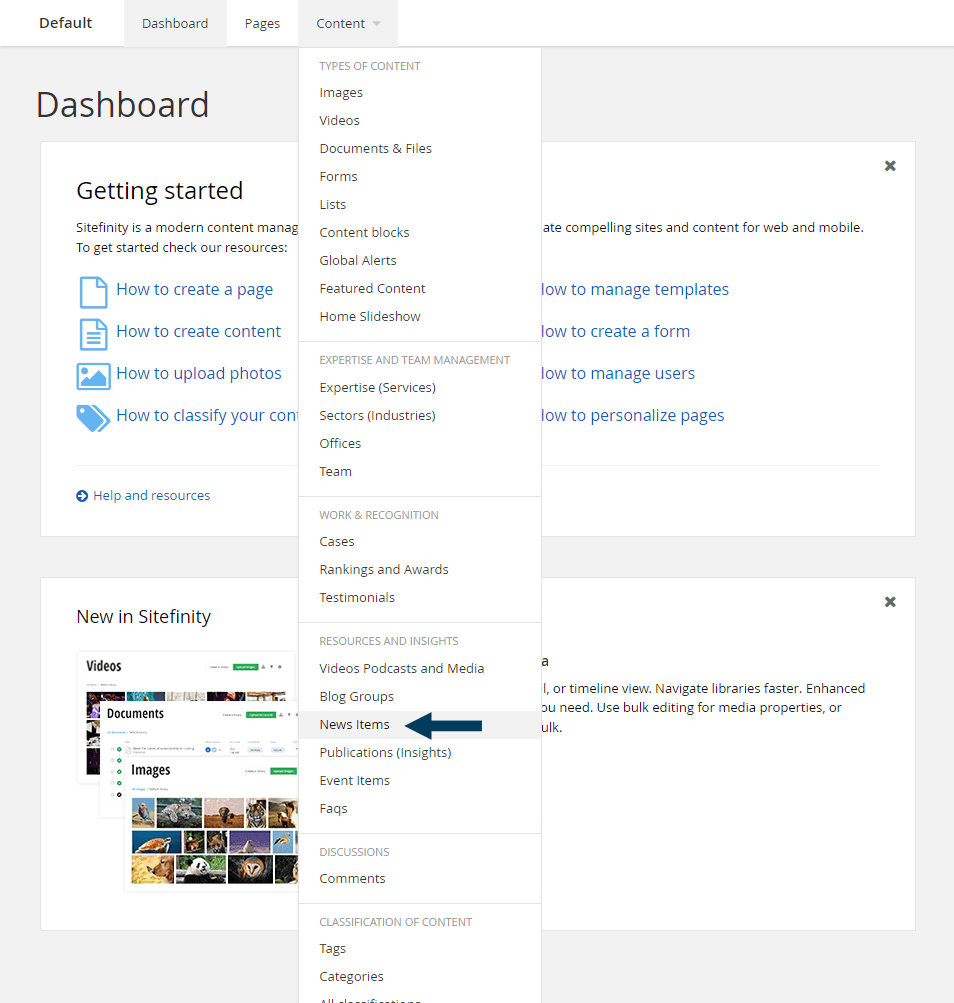Select Sectors (Industries) menu item
This screenshot has width=954, height=1003.
point(378,416)
